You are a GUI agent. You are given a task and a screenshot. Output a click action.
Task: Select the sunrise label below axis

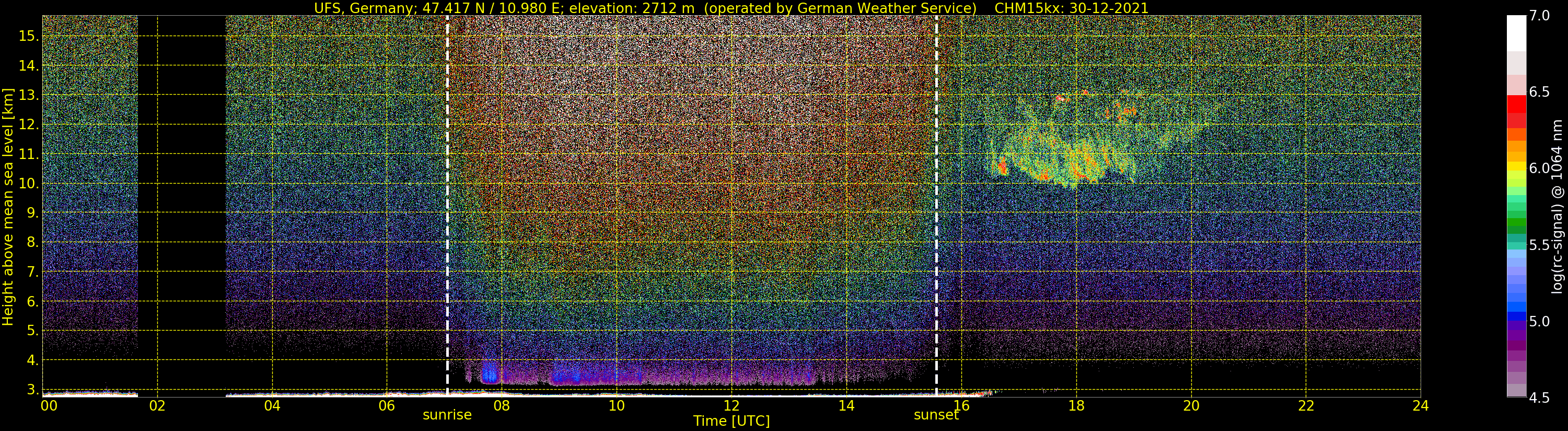coord(447,415)
